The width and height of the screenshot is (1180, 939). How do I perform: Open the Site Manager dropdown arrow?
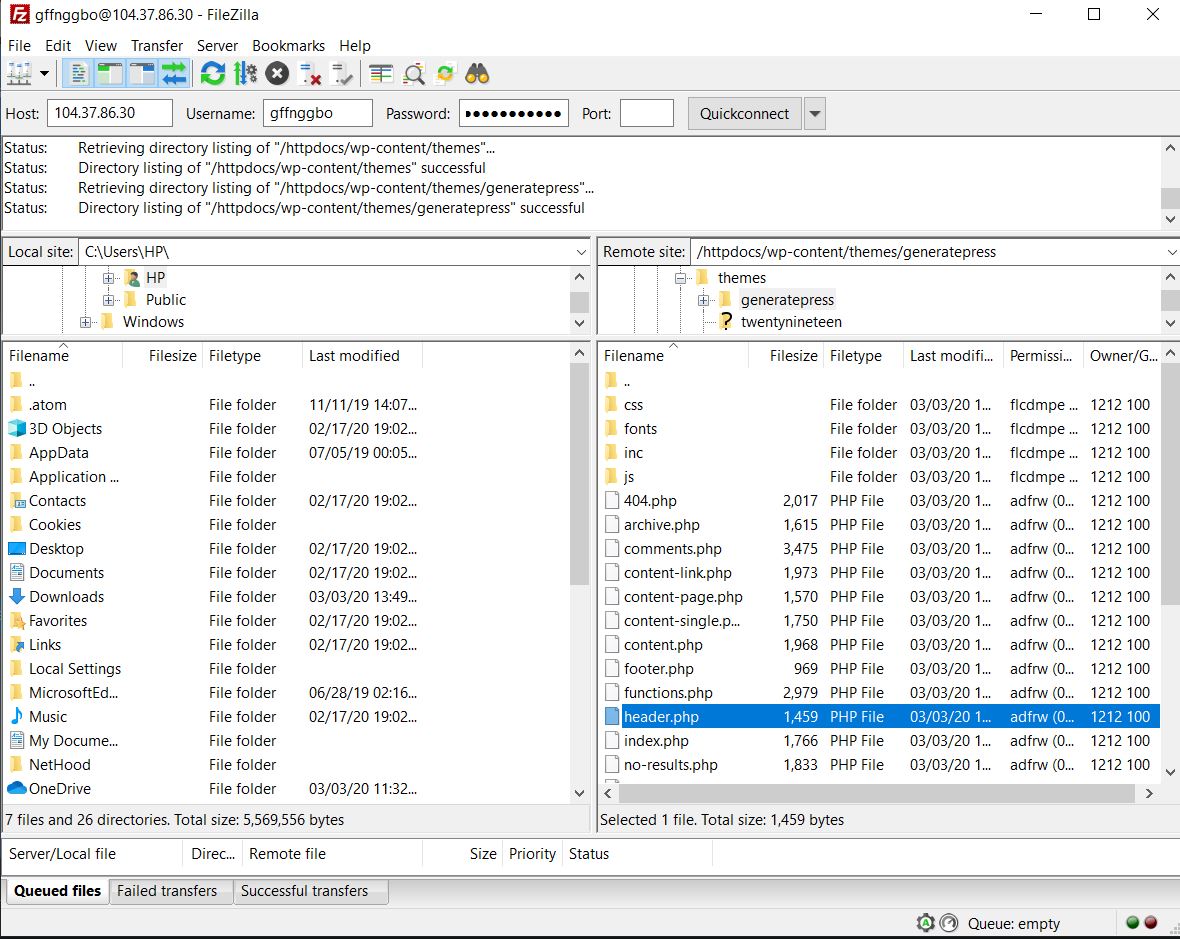click(44, 74)
